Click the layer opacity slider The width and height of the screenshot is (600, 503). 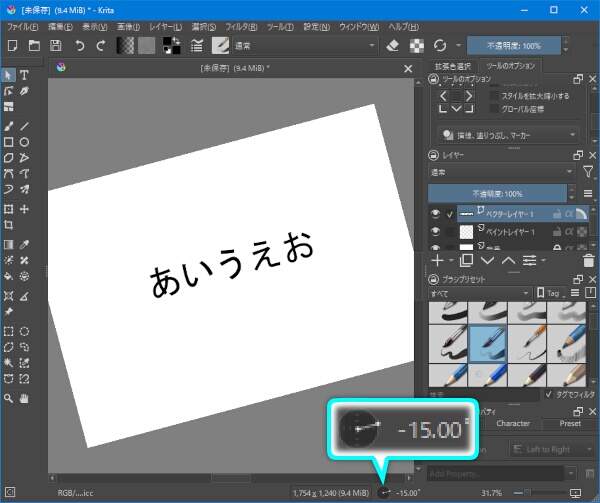[x=497, y=192]
